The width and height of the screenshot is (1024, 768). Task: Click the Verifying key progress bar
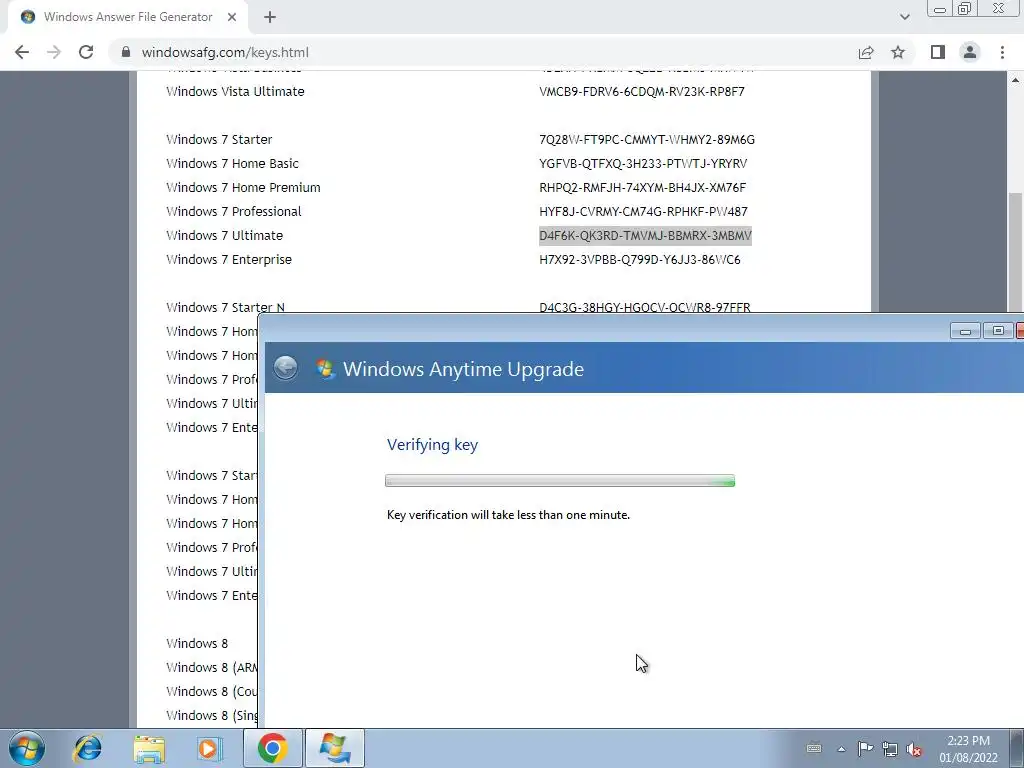(560, 481)
